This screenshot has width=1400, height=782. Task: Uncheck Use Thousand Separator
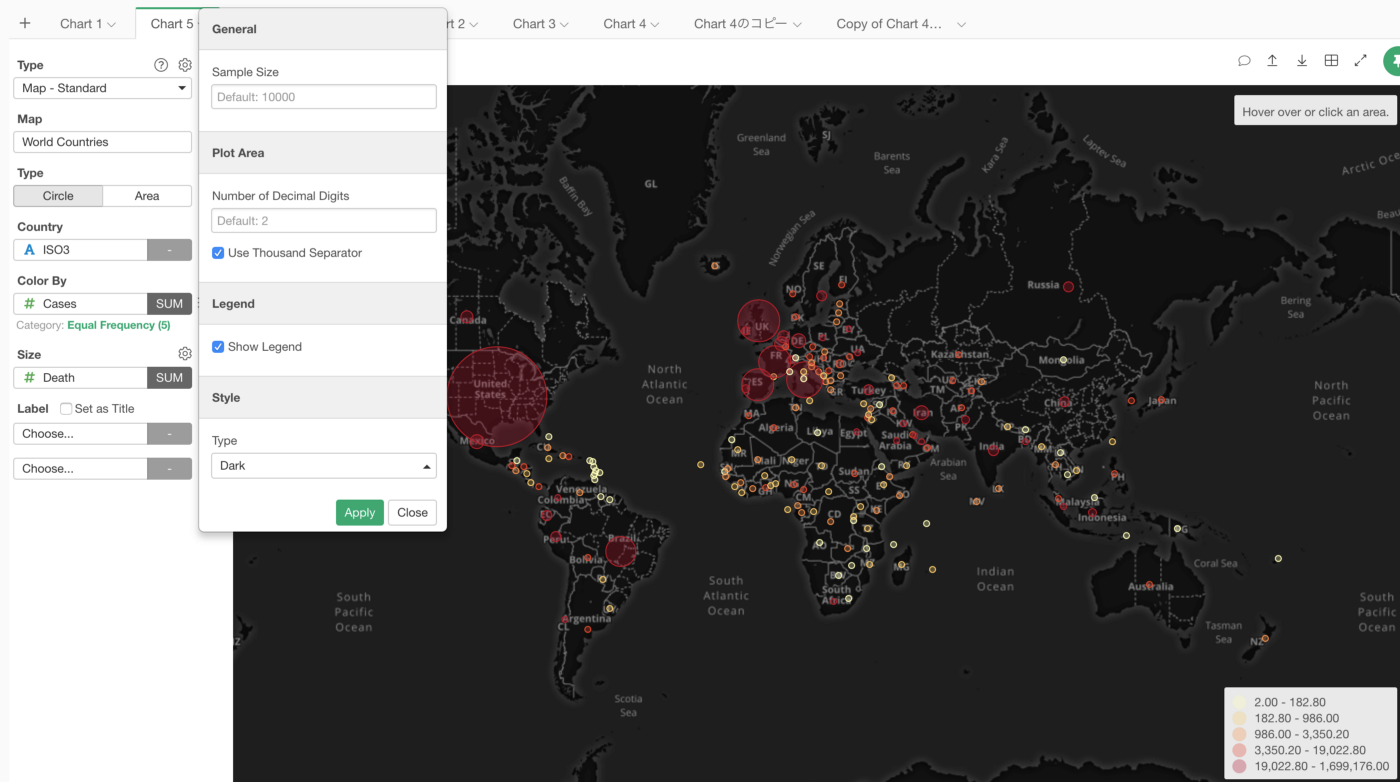click(x=218, y=253)
